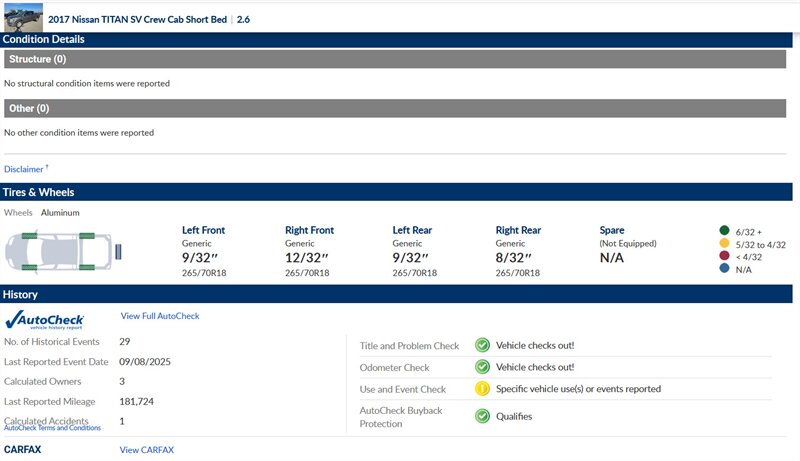800x461 pixels.
Task: Click the truck tire diagram
Action: [62, 249]
